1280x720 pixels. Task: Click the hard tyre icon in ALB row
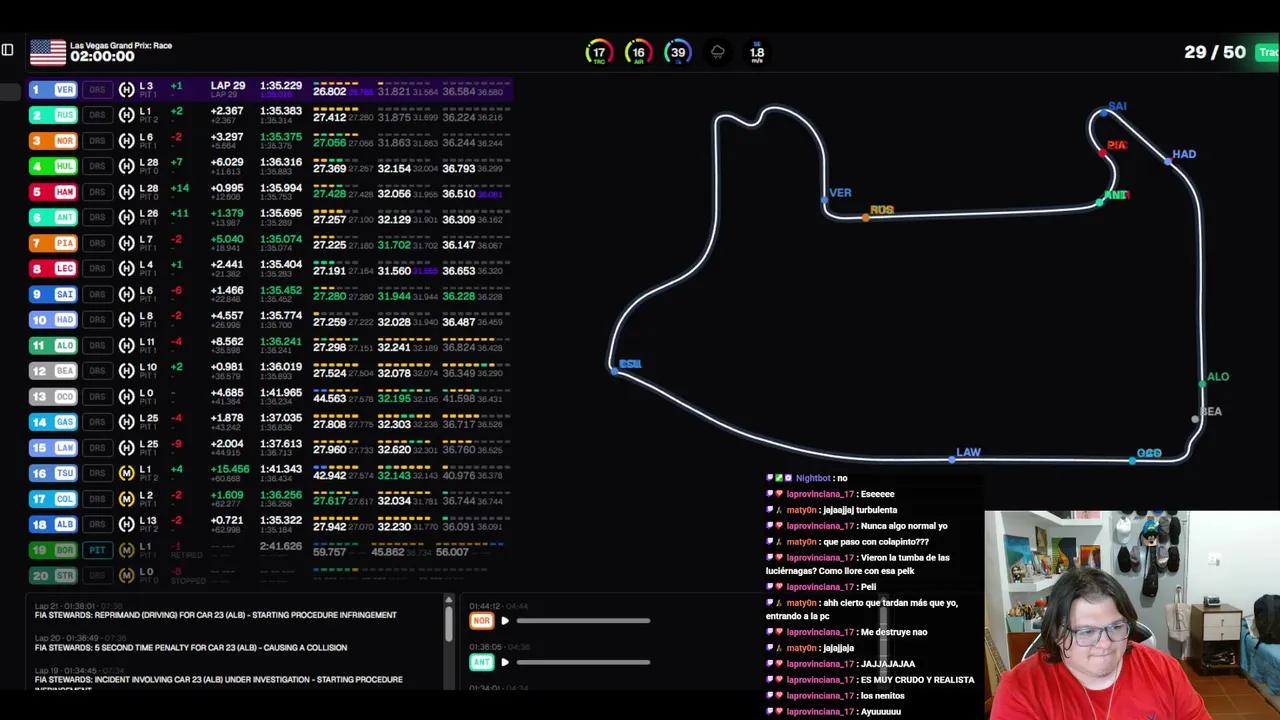coord(126,524)
